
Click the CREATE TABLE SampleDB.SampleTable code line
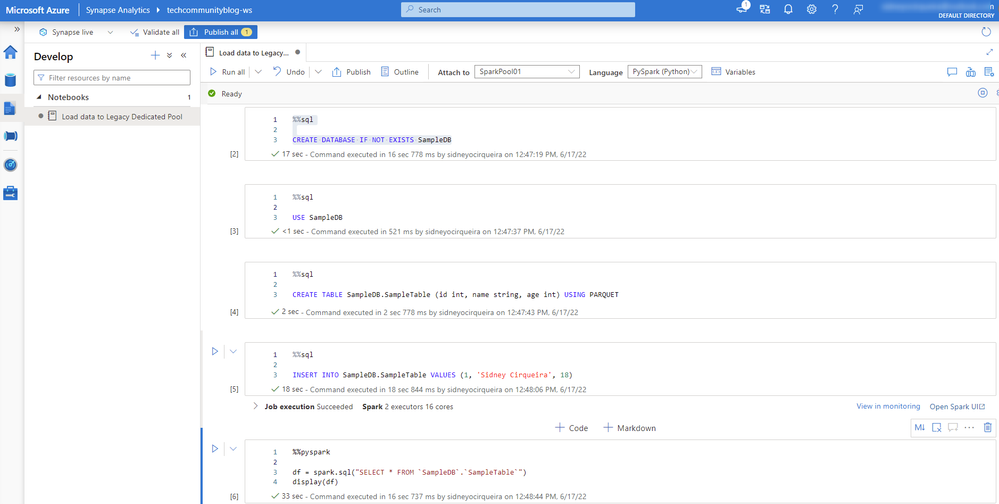point(456,295)
